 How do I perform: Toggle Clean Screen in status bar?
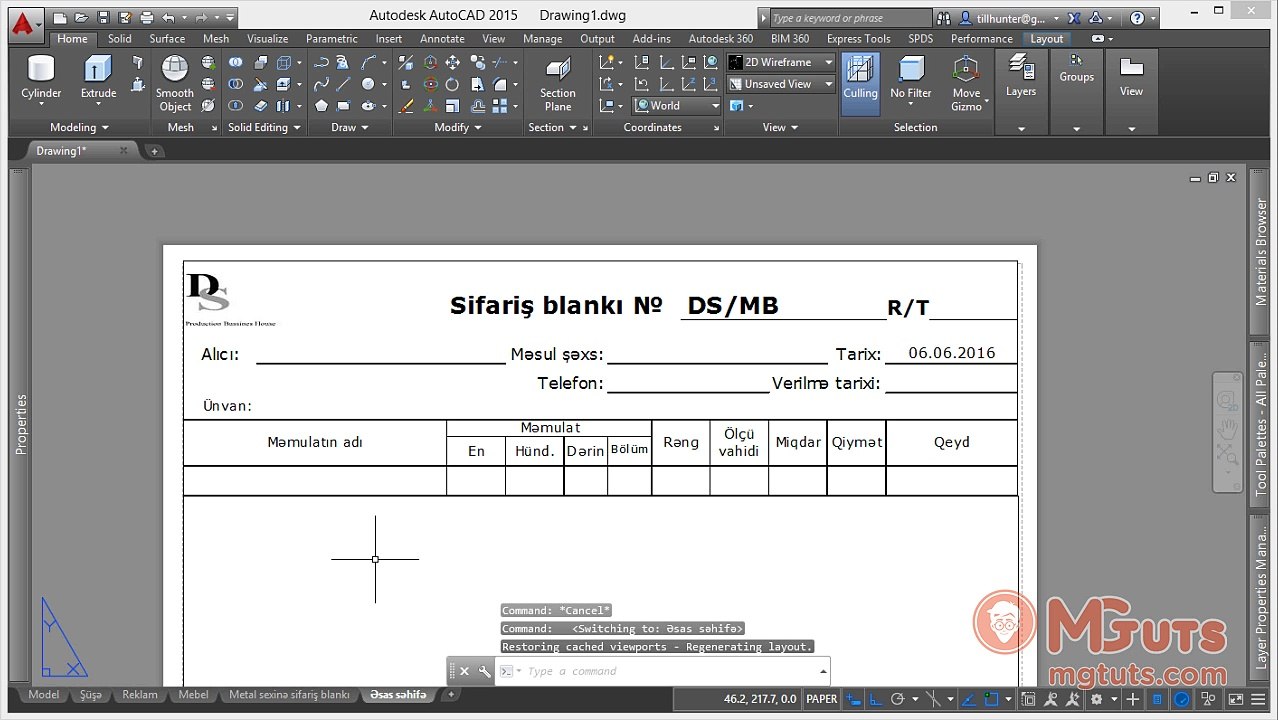click(1235, 699)
